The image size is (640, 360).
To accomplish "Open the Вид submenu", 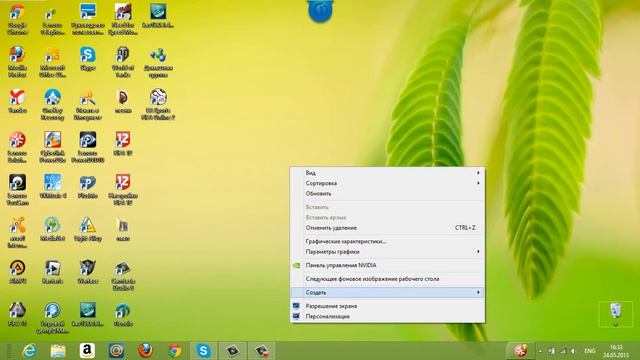I will pyautogui.click(x=387, y=173).
